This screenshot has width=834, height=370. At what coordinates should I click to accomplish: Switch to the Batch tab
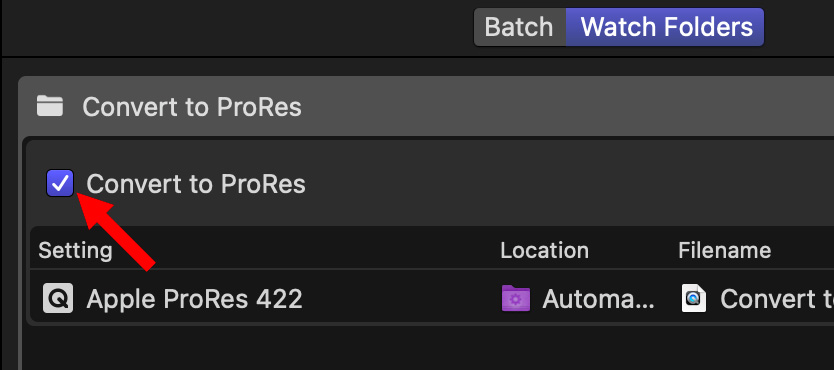(519, 27)
